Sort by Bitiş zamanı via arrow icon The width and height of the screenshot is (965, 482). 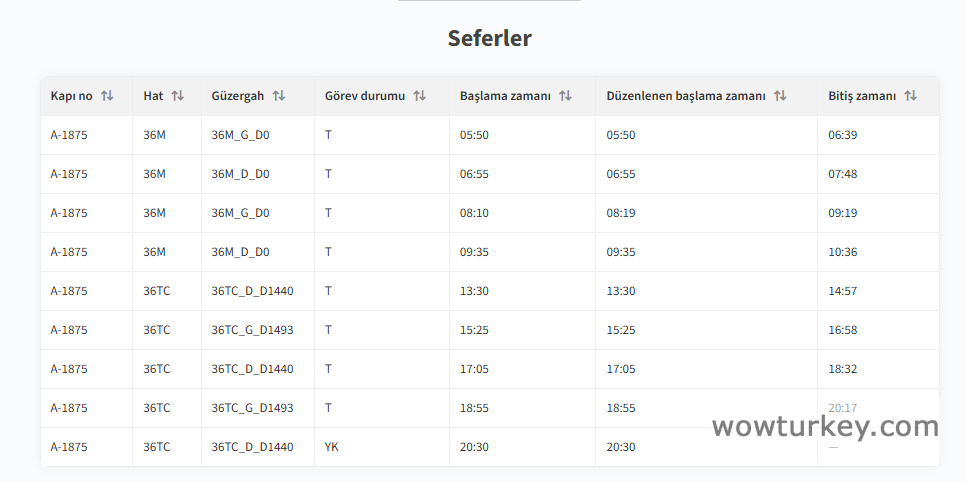pyautogui.click(x=910, y=96)
